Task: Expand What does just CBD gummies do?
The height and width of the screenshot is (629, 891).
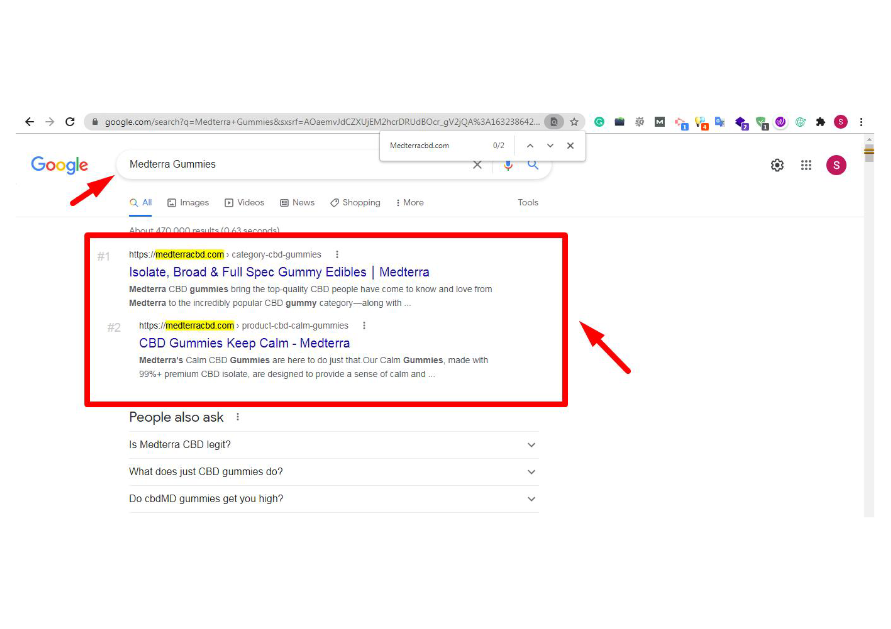Action: (334, 472)
